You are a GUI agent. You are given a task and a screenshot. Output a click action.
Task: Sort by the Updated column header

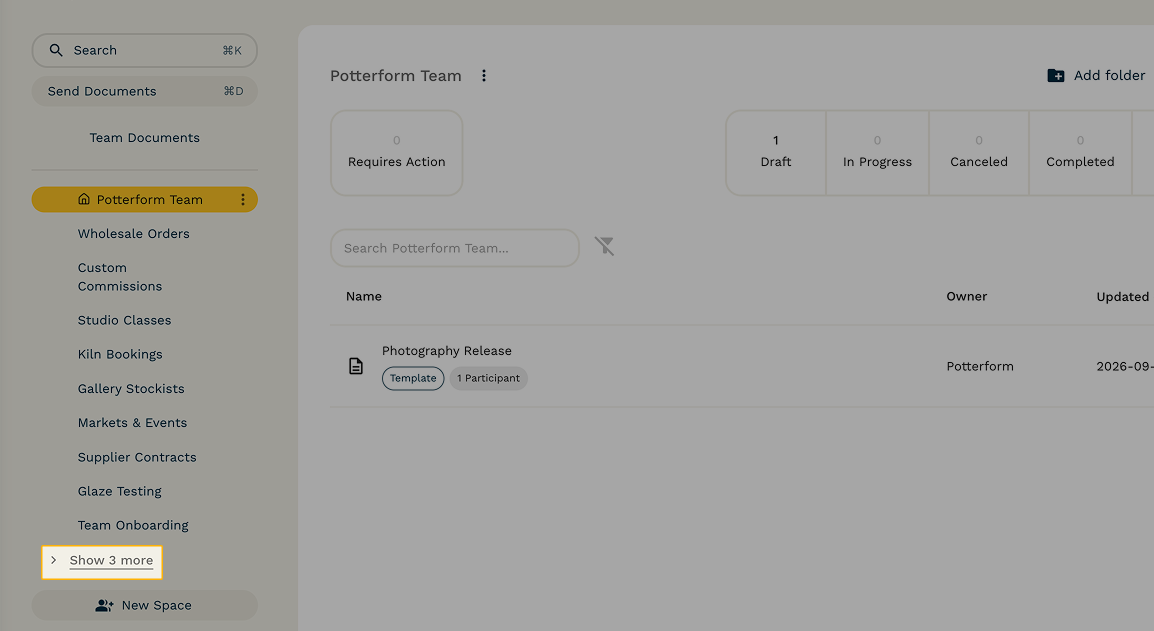pyautogui.click(x=1122, y=297)
